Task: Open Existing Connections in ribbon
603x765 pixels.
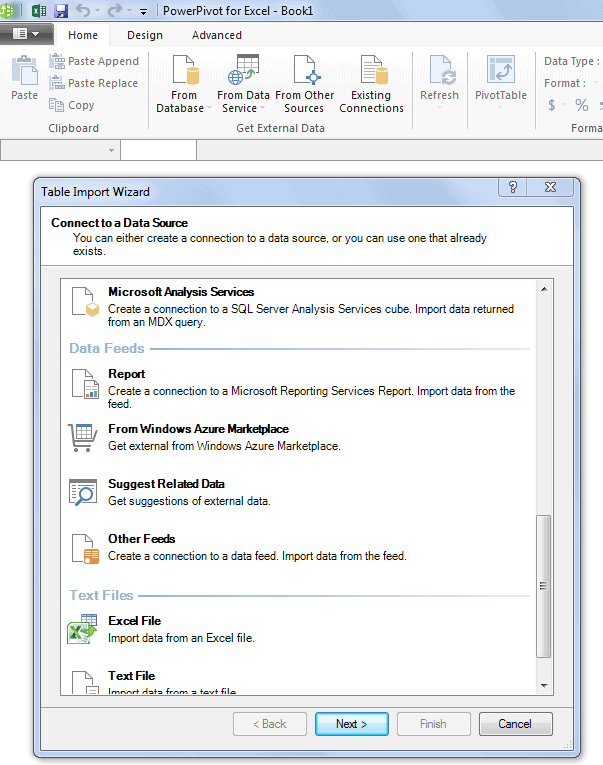Action: pyautogui.click(x=371, y=84)
